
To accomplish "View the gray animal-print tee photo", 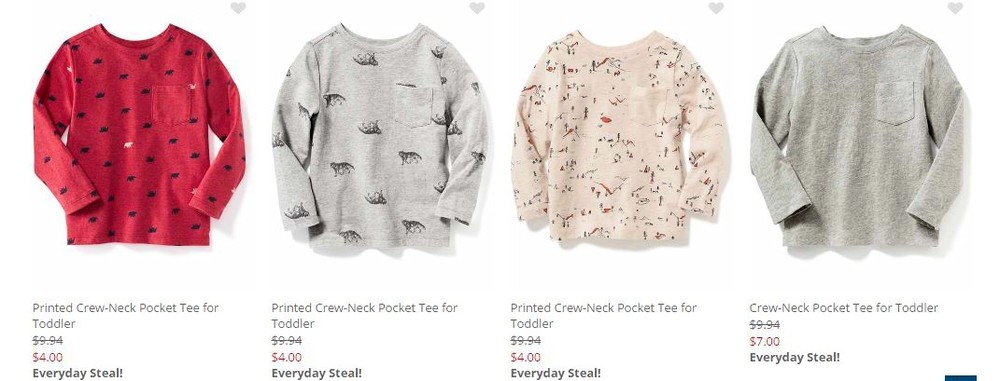I will pyautogui.click(x=379, y=135).
